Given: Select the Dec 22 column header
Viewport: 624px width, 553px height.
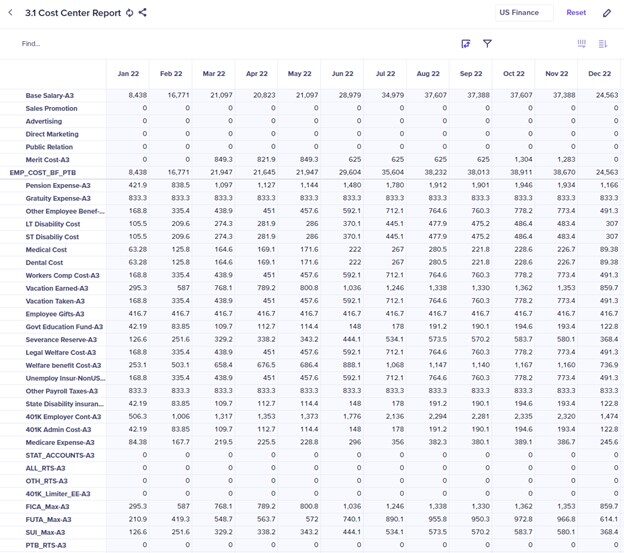Looking at the screenshot, I should point(599,74).
